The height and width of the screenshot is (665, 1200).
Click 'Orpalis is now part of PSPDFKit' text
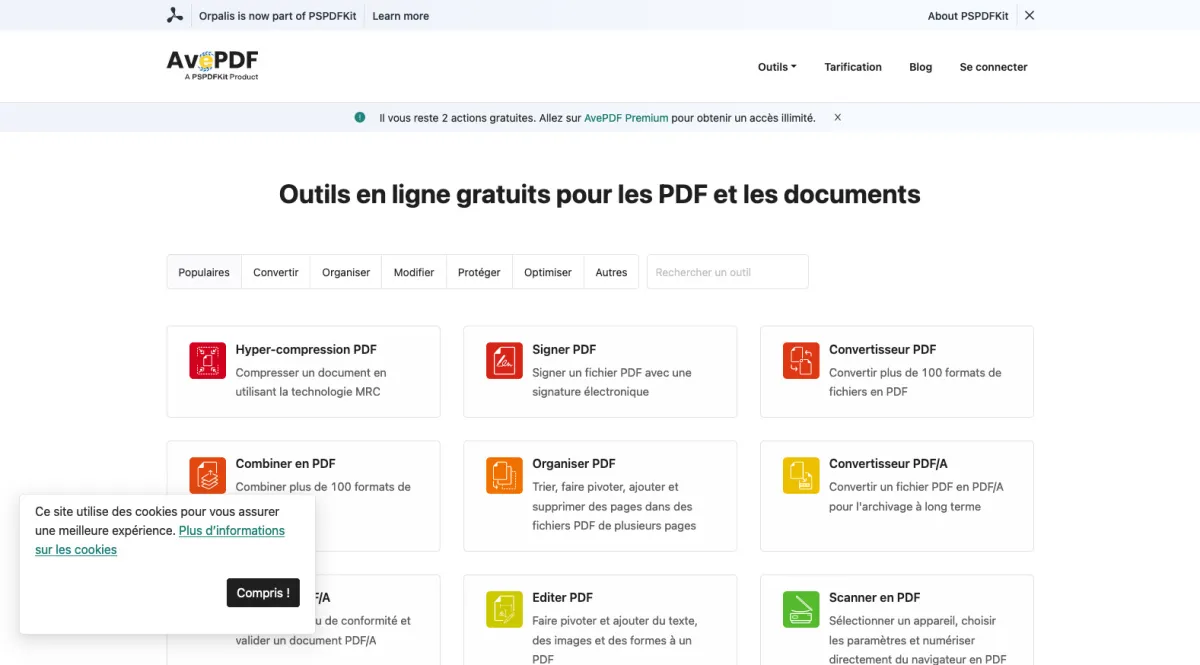pos(279,16)
